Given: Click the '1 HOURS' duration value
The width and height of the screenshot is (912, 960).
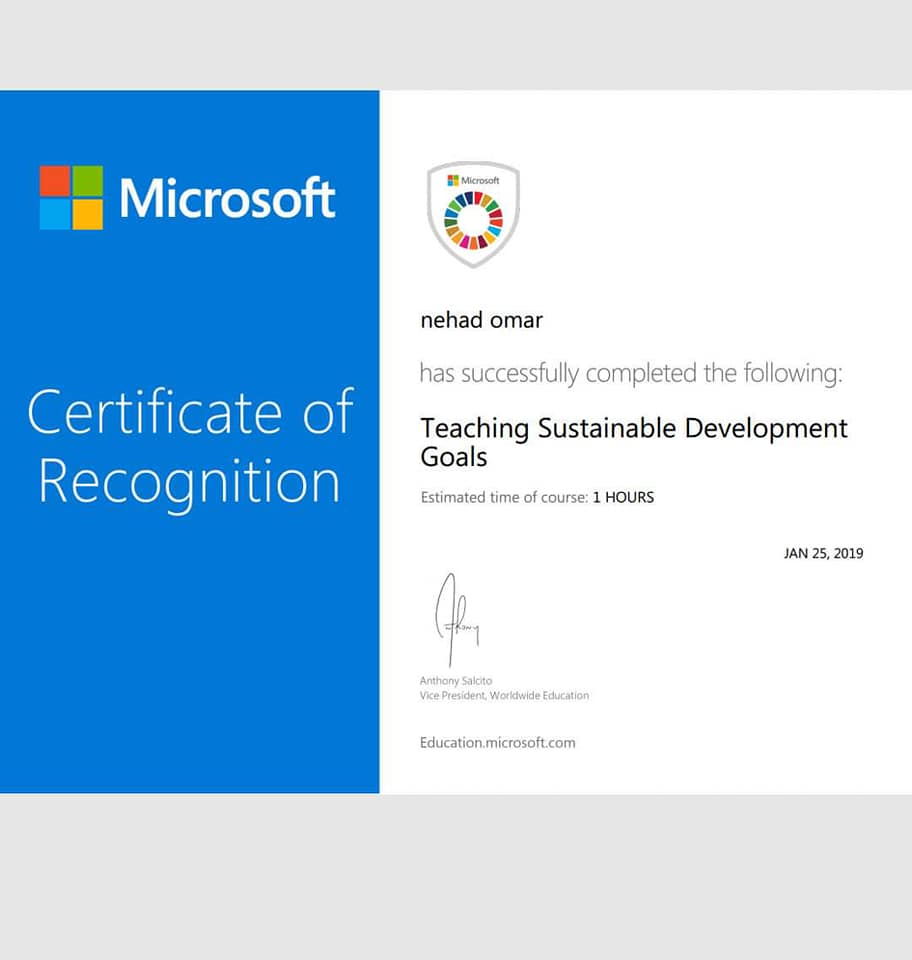Looking at the screenshot, I should [x=623, y=497].
